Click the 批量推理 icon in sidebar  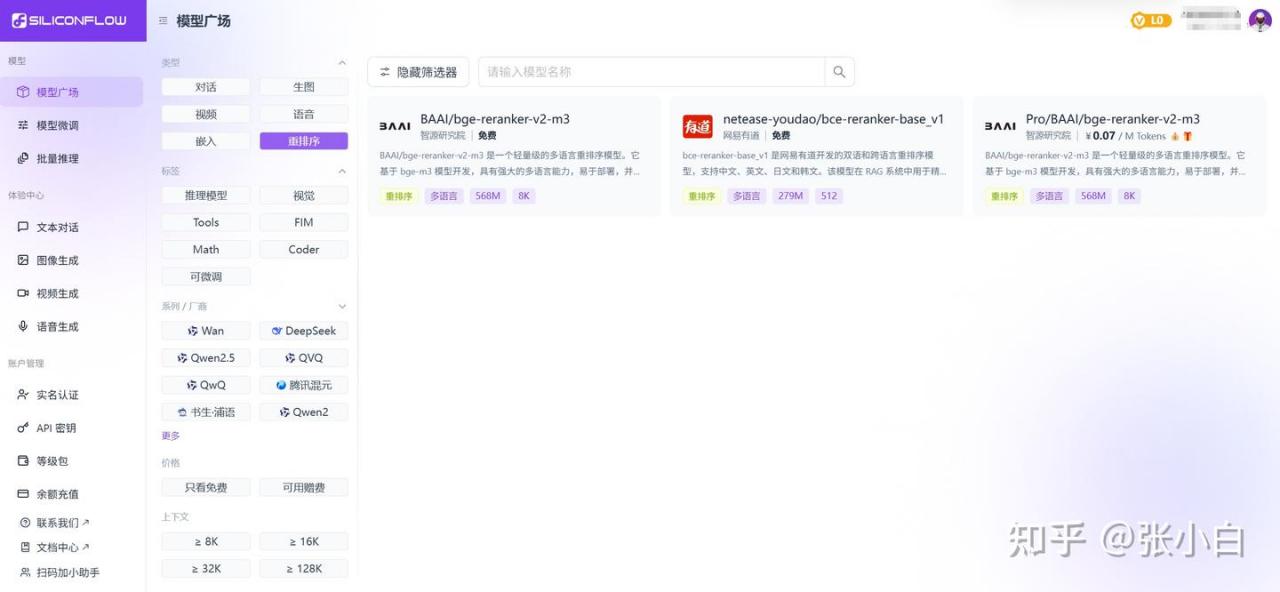point(23,158)
